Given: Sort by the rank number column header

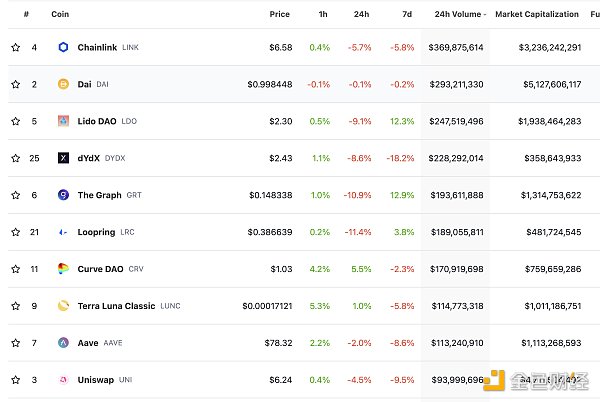Looking at the screenshot, I should click(26, 14).
